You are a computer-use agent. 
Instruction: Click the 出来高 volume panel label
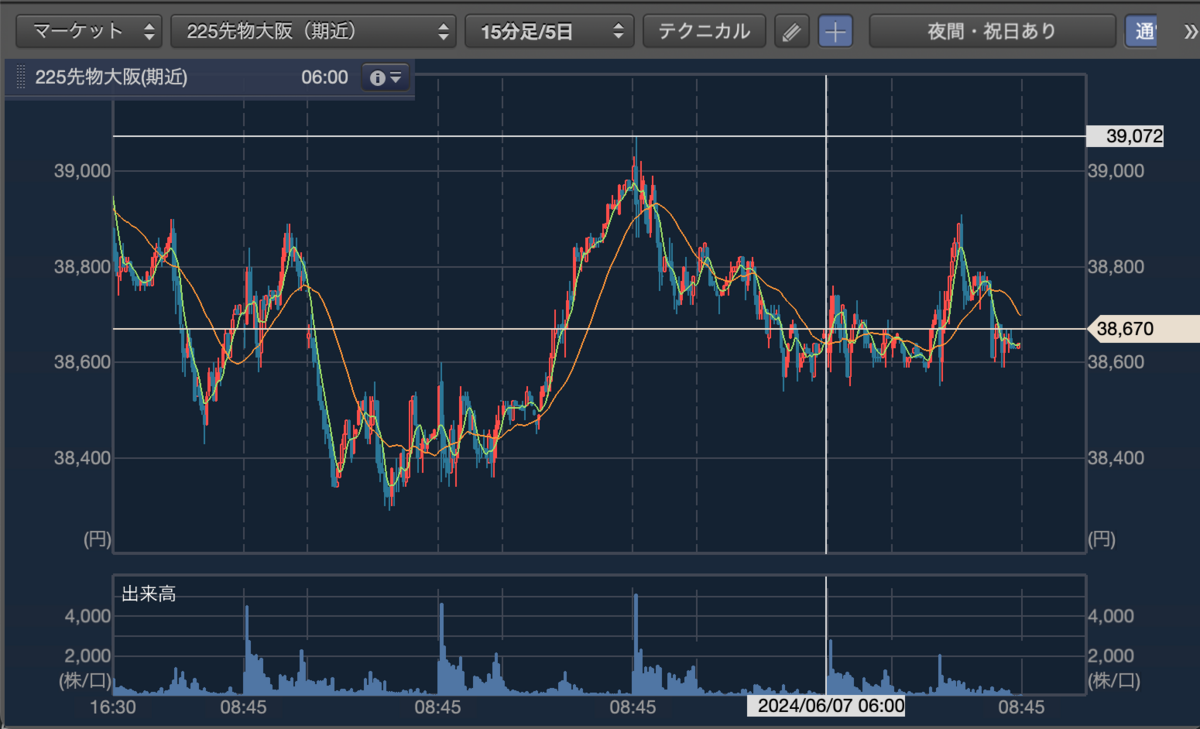pos(149,593)
